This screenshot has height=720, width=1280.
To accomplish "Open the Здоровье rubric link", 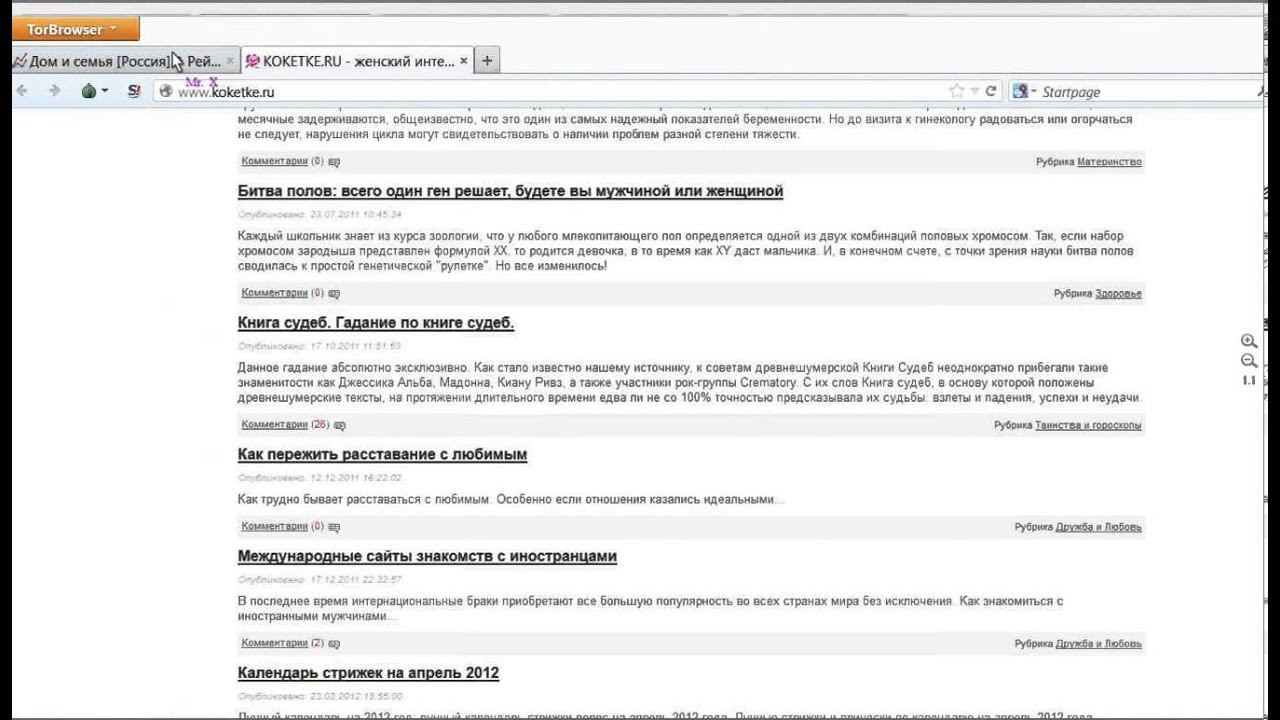I will [1118, 294].
